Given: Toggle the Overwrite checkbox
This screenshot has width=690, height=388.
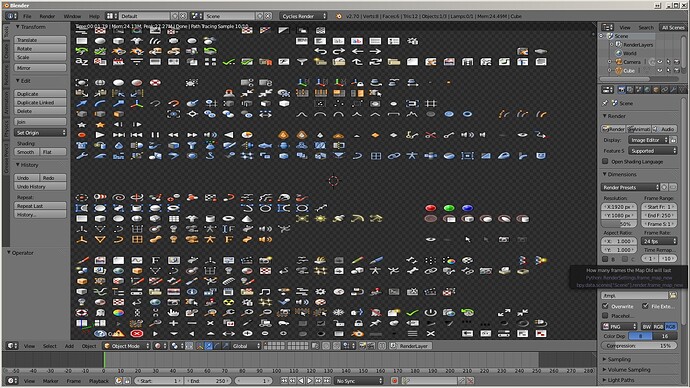Looking at the screenshot, I should tap(606, 306).
